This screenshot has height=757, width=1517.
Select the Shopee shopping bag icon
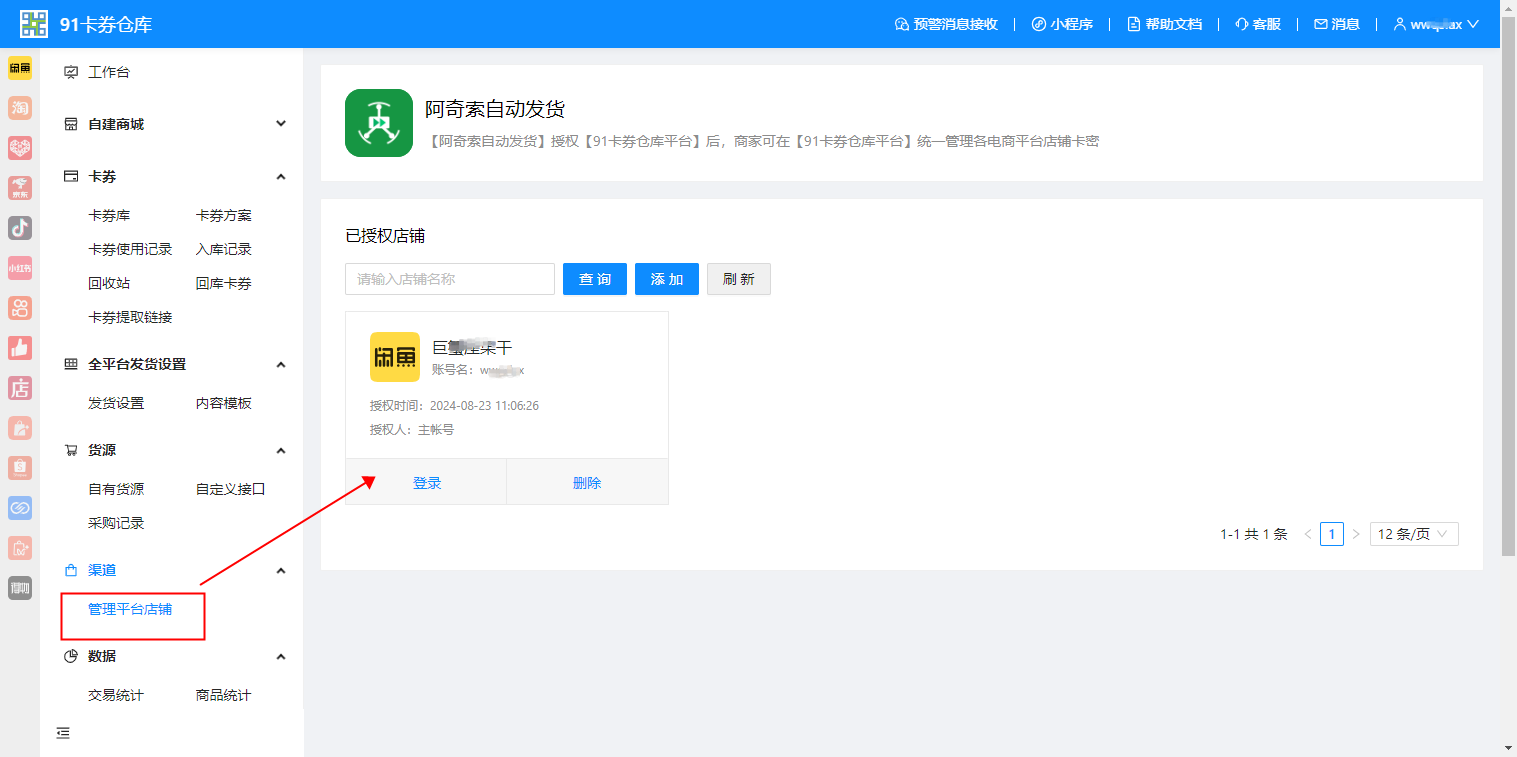coord(20,468)
